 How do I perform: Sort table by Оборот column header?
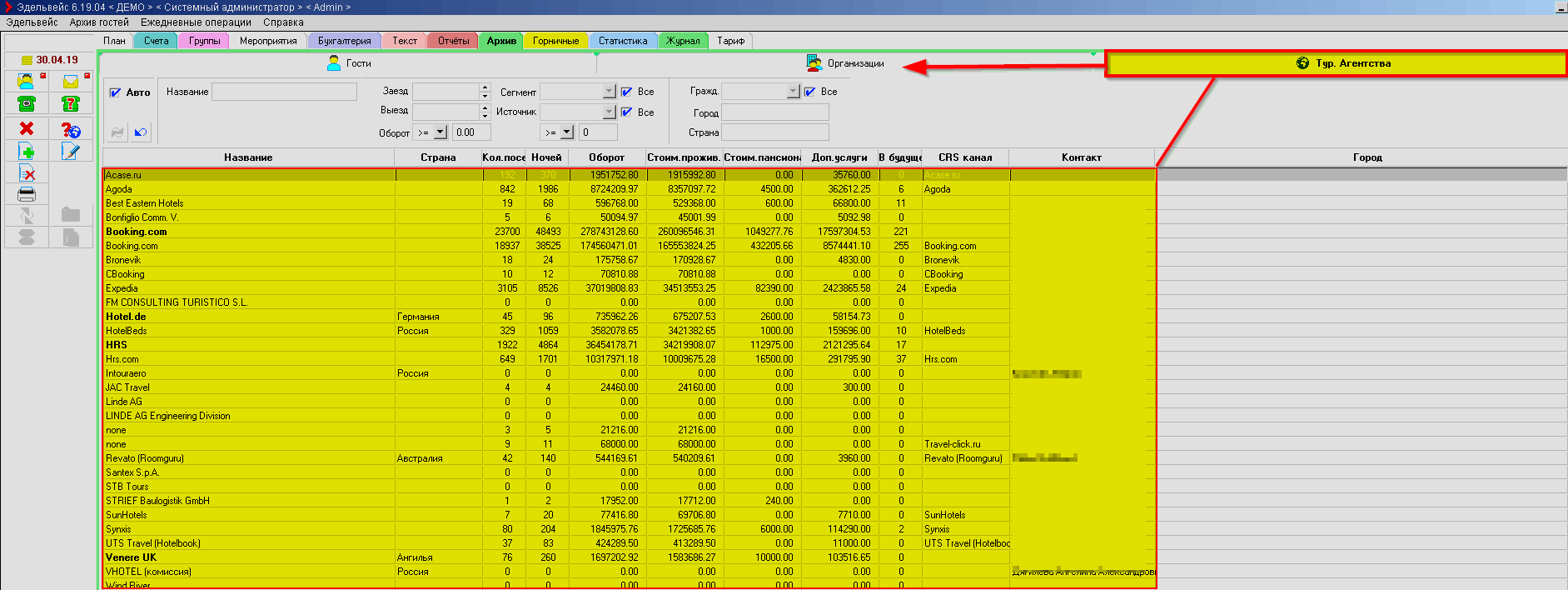click(606, 157)
